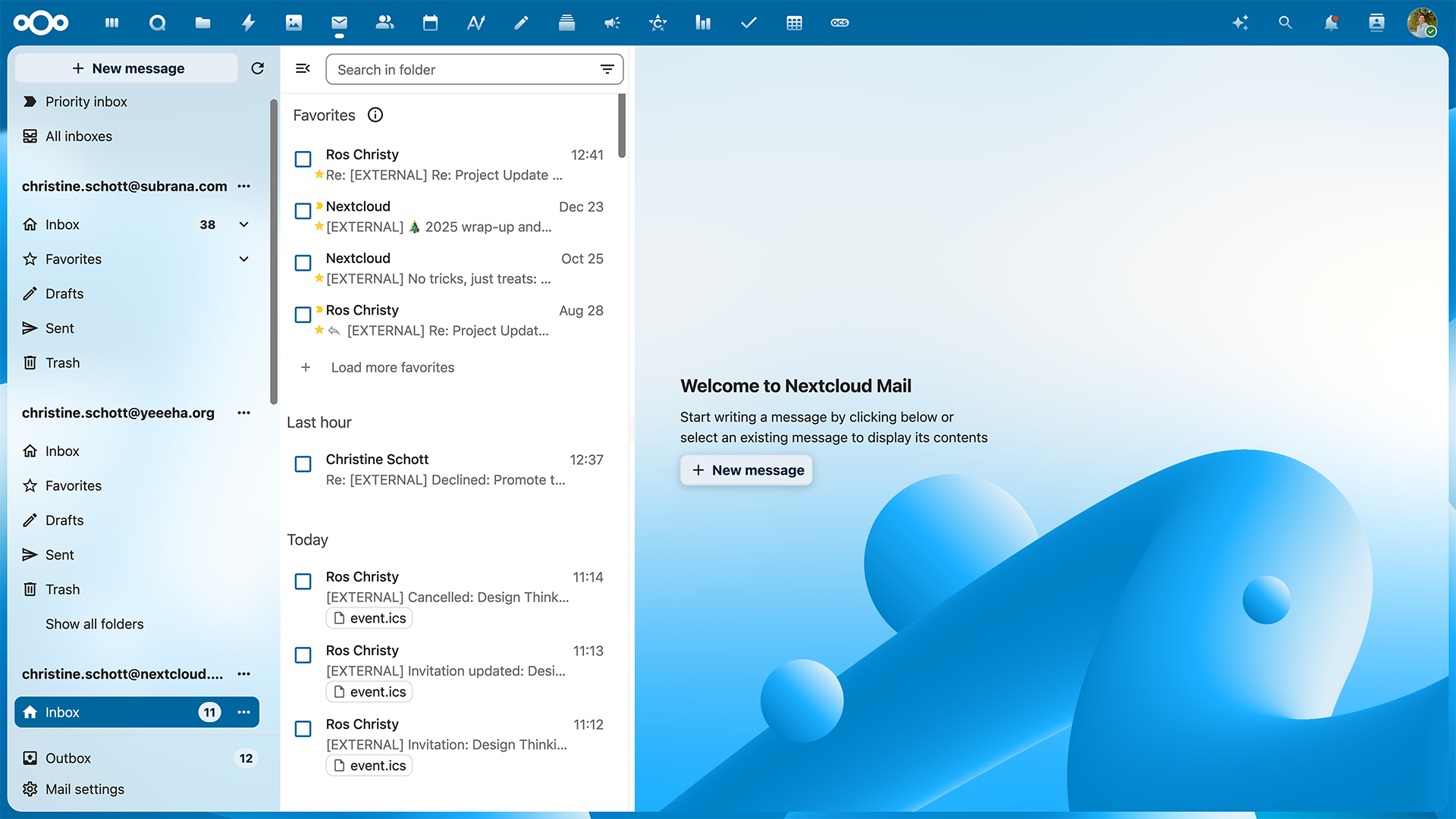Open All inboxes view
Screen dimensions: 1456x819
[x=78, y=136]
